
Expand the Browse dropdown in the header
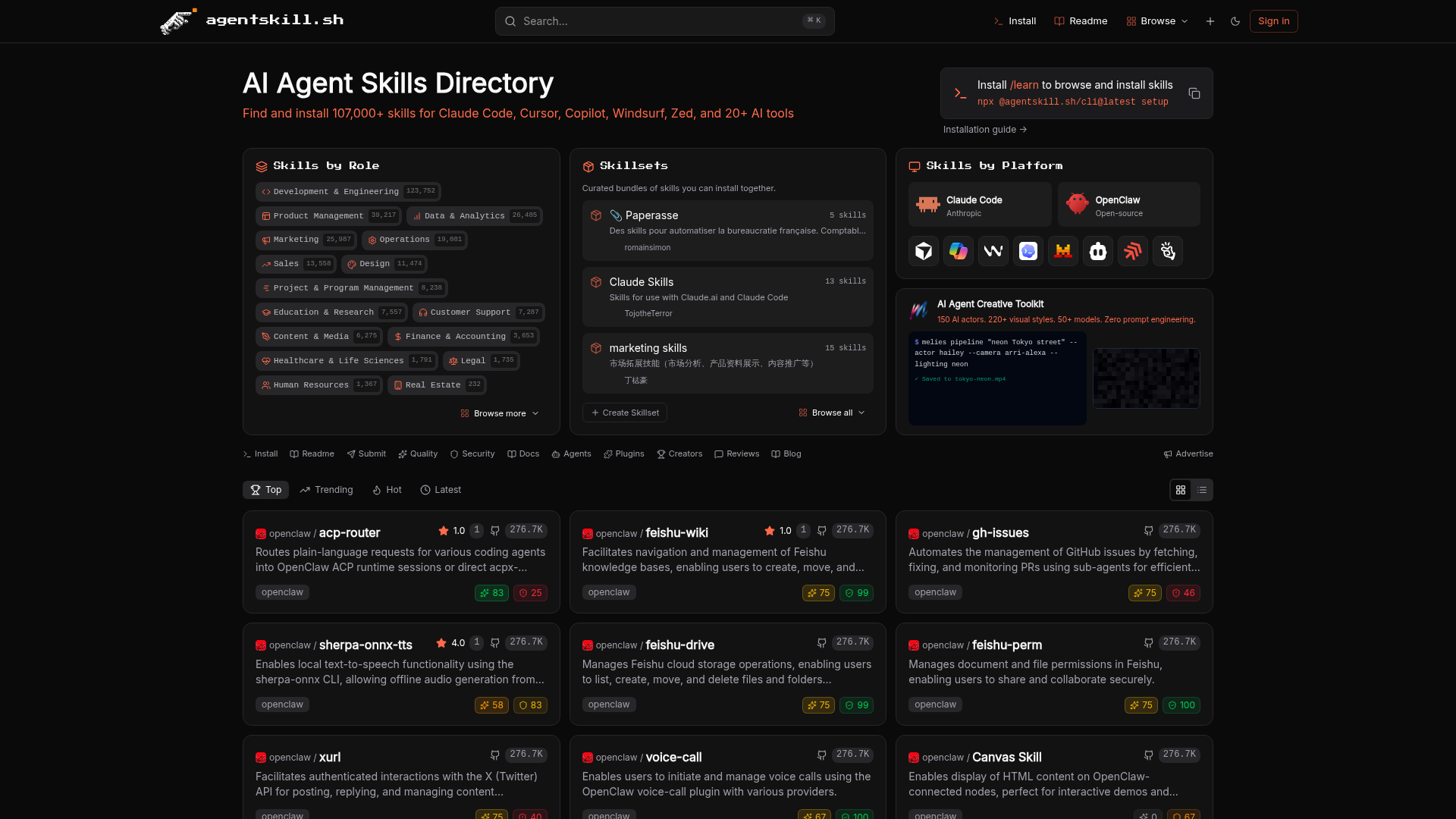(x=1157, y=21)
